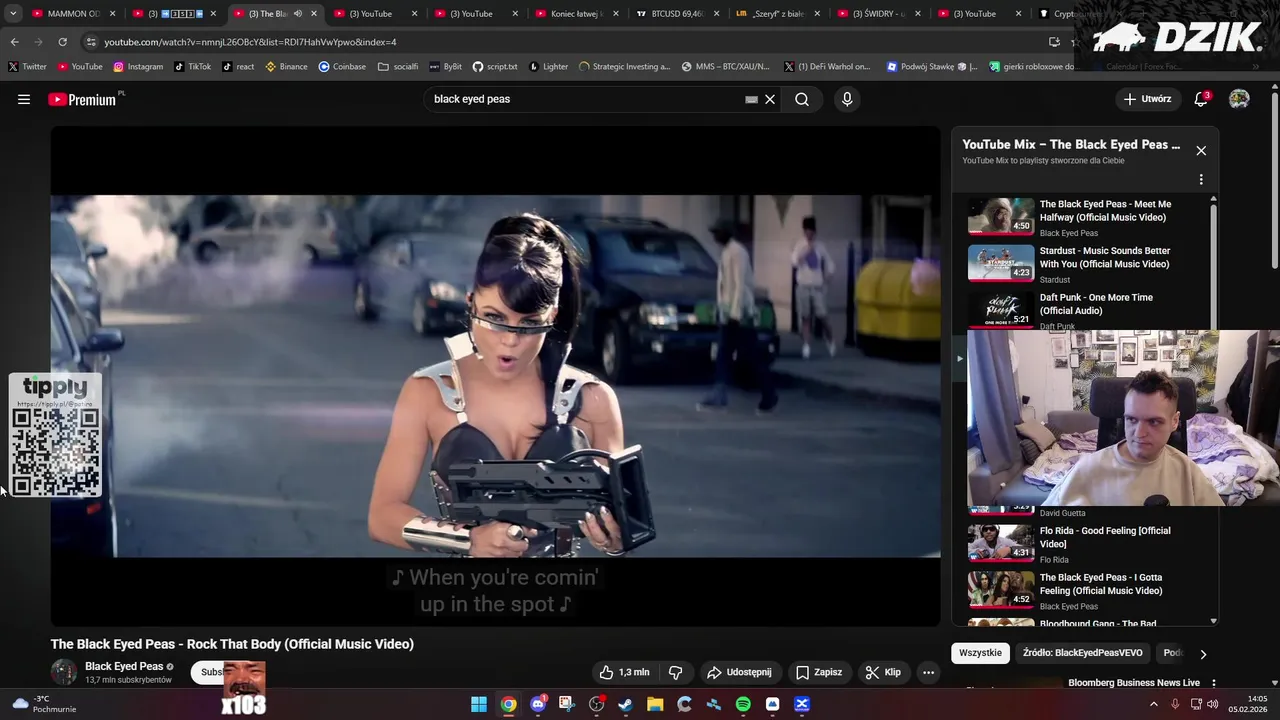
Task: Like the video with 1,3 mln likes
Action: coord(624,672)
